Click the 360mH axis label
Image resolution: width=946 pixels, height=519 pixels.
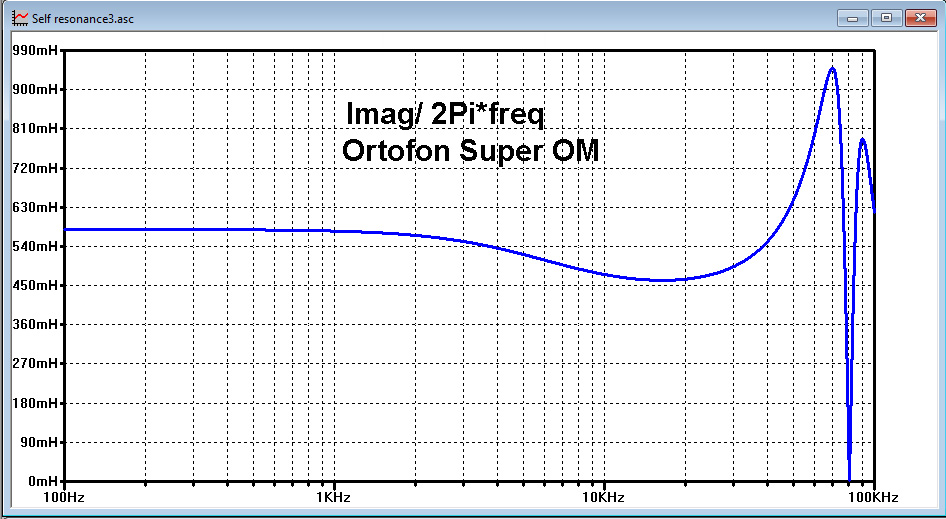35,325
